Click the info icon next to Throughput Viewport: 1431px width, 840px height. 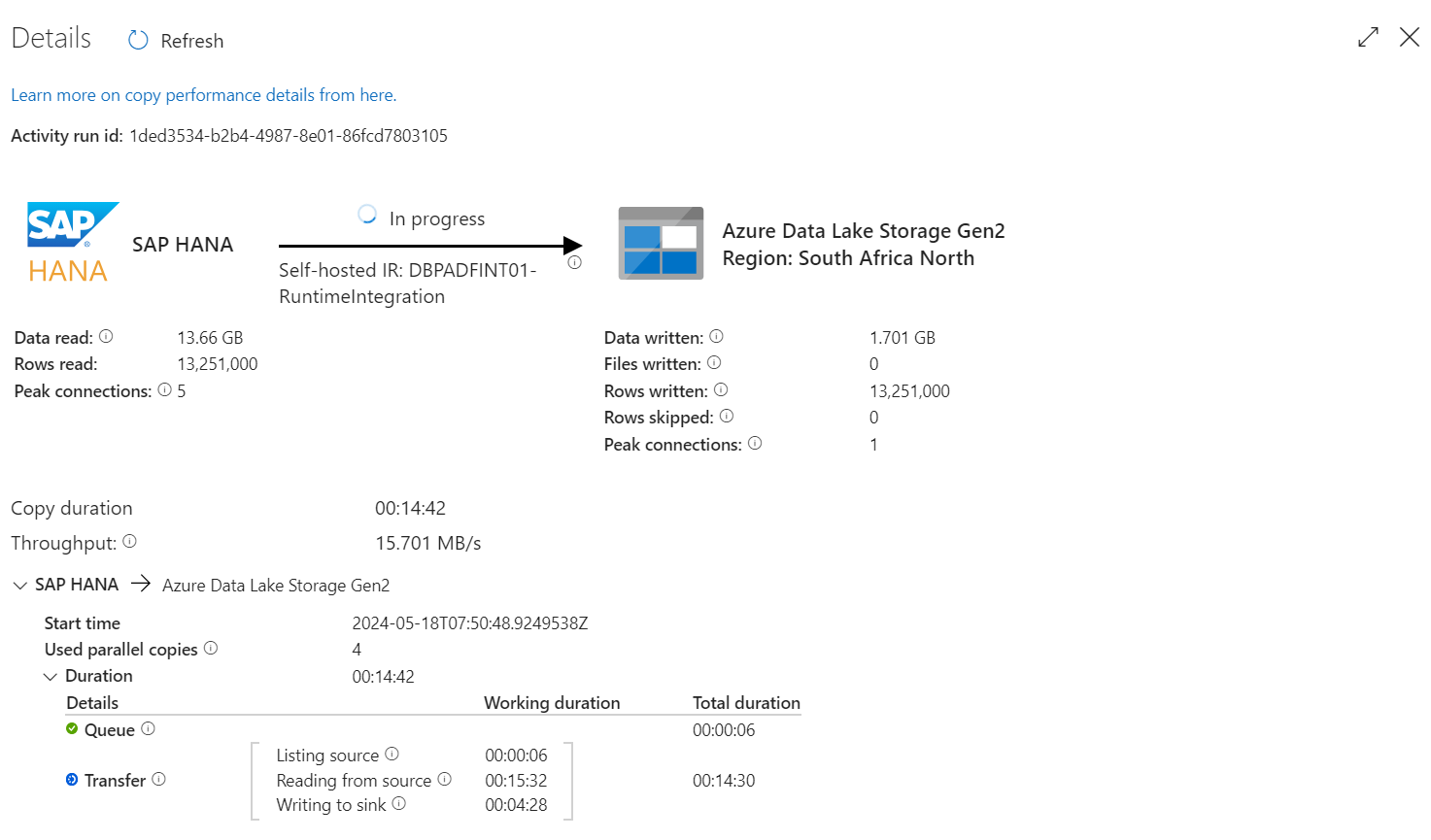tap(129, 541)
